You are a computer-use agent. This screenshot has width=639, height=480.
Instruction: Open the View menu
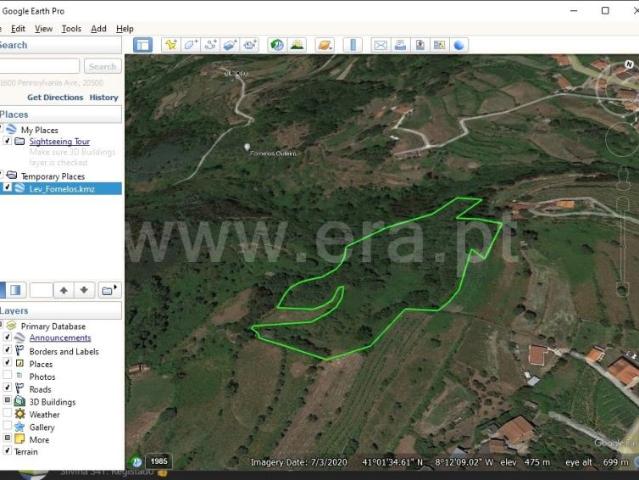click(x=44, y=29)
